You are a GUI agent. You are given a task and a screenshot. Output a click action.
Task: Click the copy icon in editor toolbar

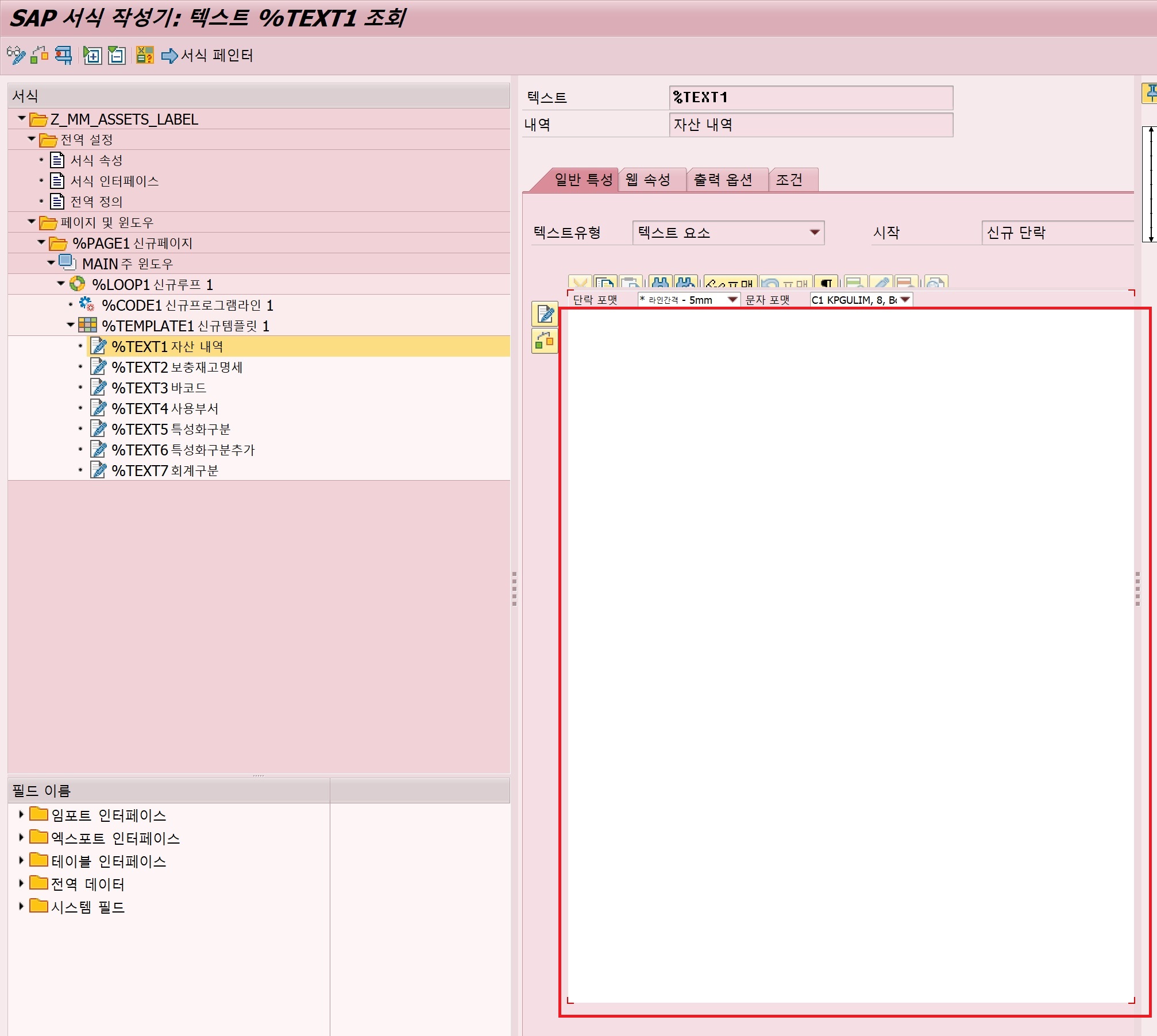click(605, 283)
